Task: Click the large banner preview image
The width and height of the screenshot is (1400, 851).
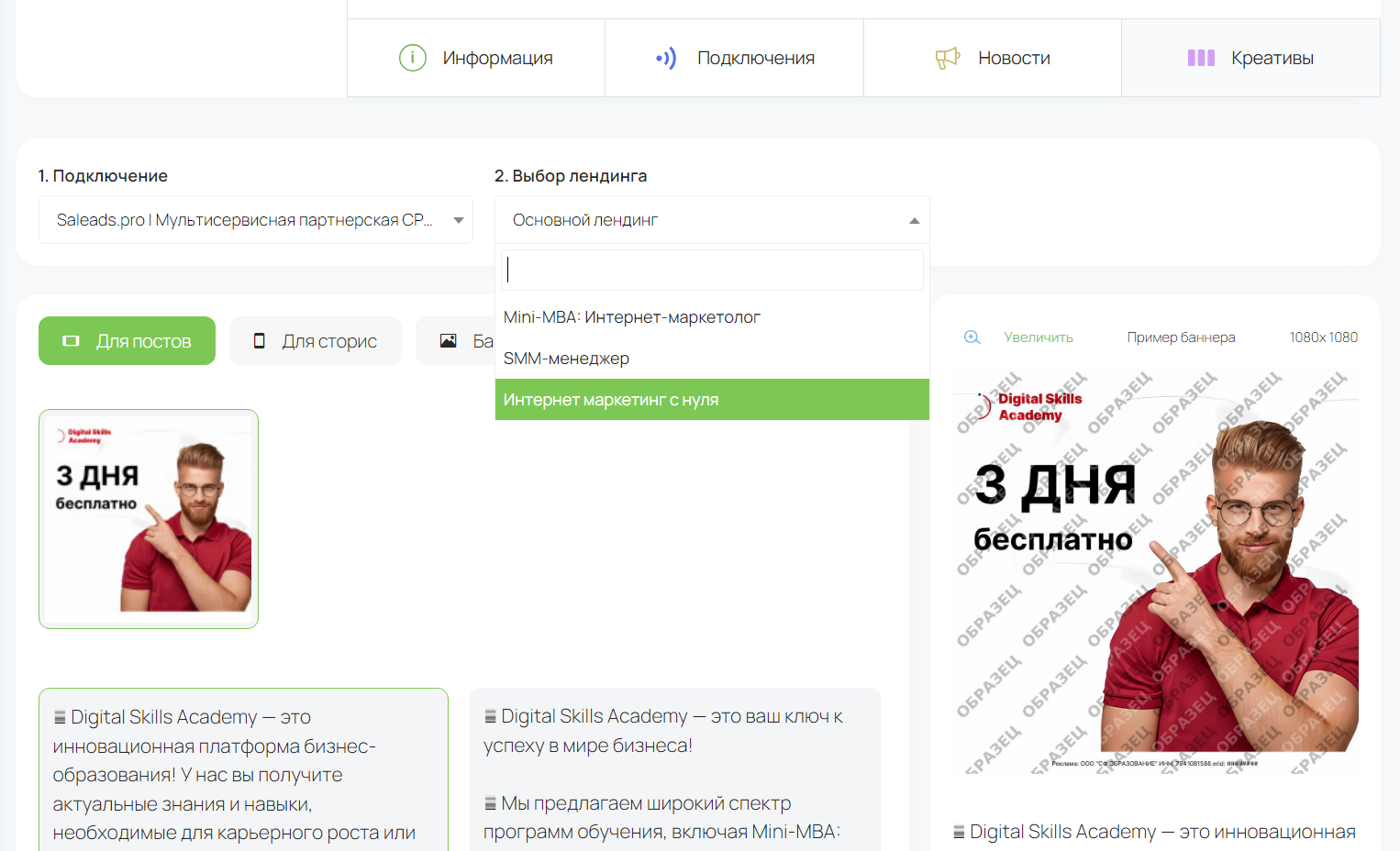Action: [x=1155, y=571]
